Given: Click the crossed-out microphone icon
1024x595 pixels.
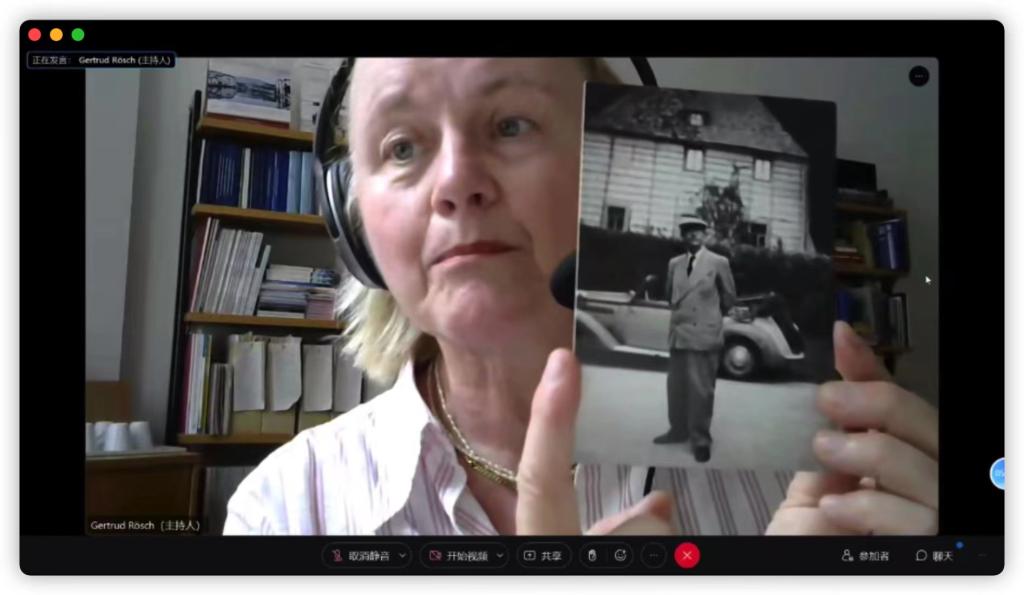Looking at the screenshot, I should (337, 556).
